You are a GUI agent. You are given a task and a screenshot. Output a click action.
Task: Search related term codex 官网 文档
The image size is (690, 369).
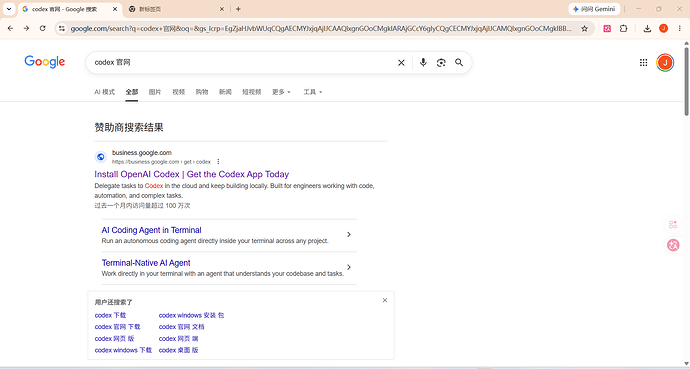click(182, 327)
